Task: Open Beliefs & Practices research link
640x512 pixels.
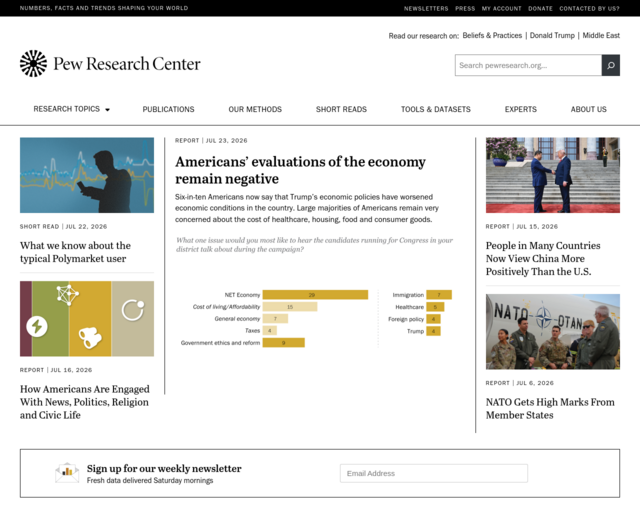Action: (x=492, y=36)
